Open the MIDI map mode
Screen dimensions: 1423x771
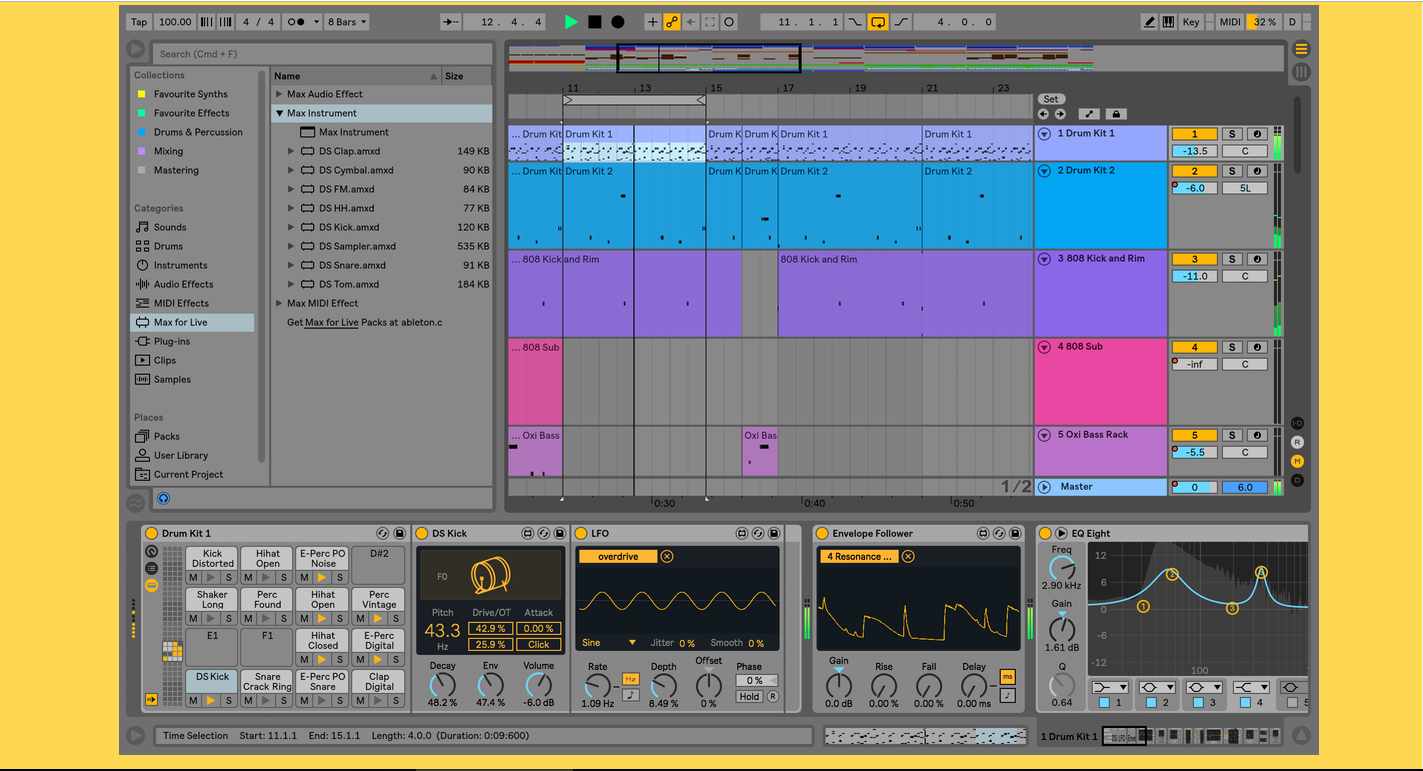1230,22
